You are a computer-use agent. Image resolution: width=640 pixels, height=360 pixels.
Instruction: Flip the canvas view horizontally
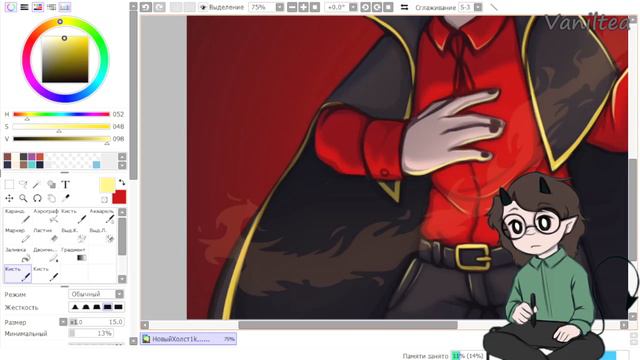pos(404,7)
